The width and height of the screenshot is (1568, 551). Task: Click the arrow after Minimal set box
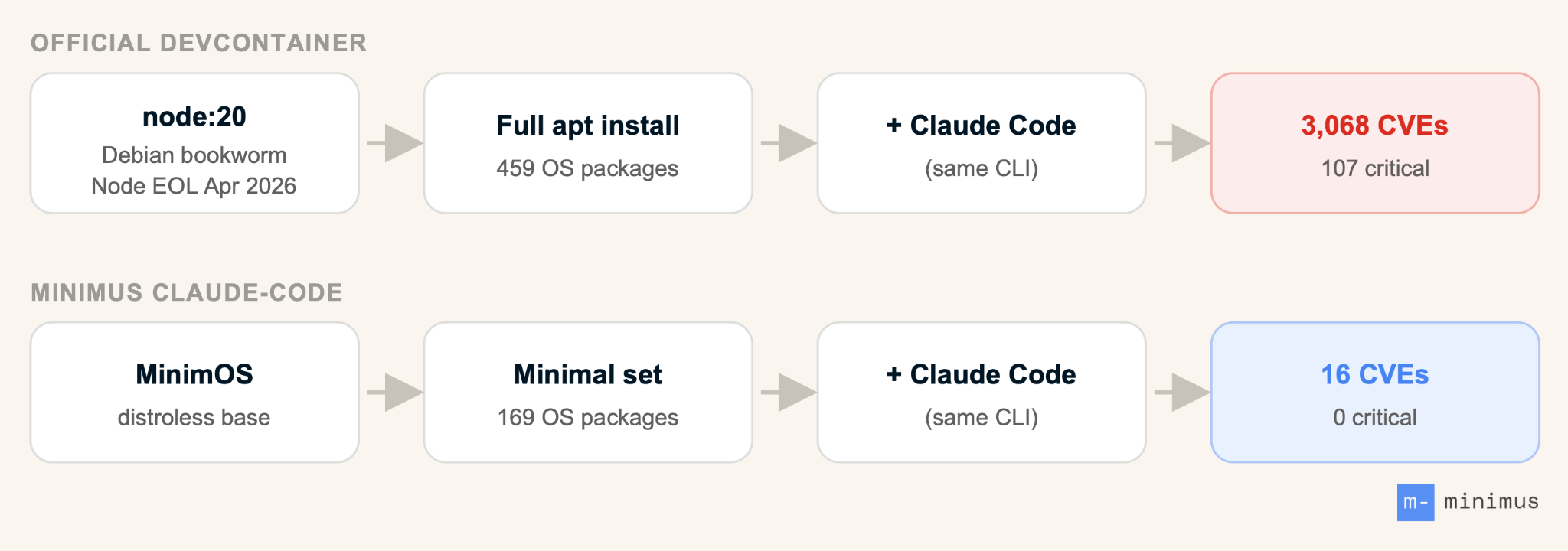(x=789, y=393)
